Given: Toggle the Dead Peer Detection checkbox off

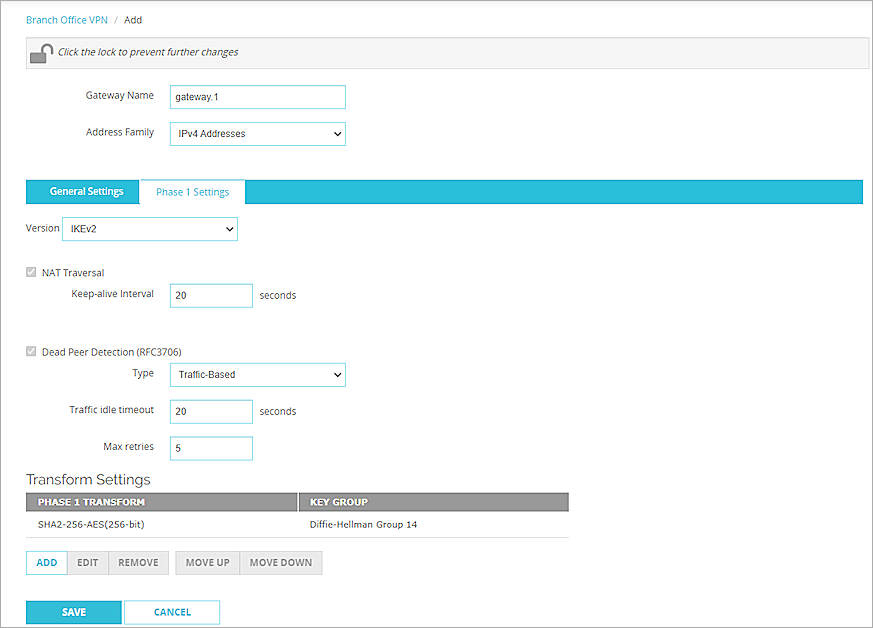Looking at the screenshot, I should [x=31, y=351].
